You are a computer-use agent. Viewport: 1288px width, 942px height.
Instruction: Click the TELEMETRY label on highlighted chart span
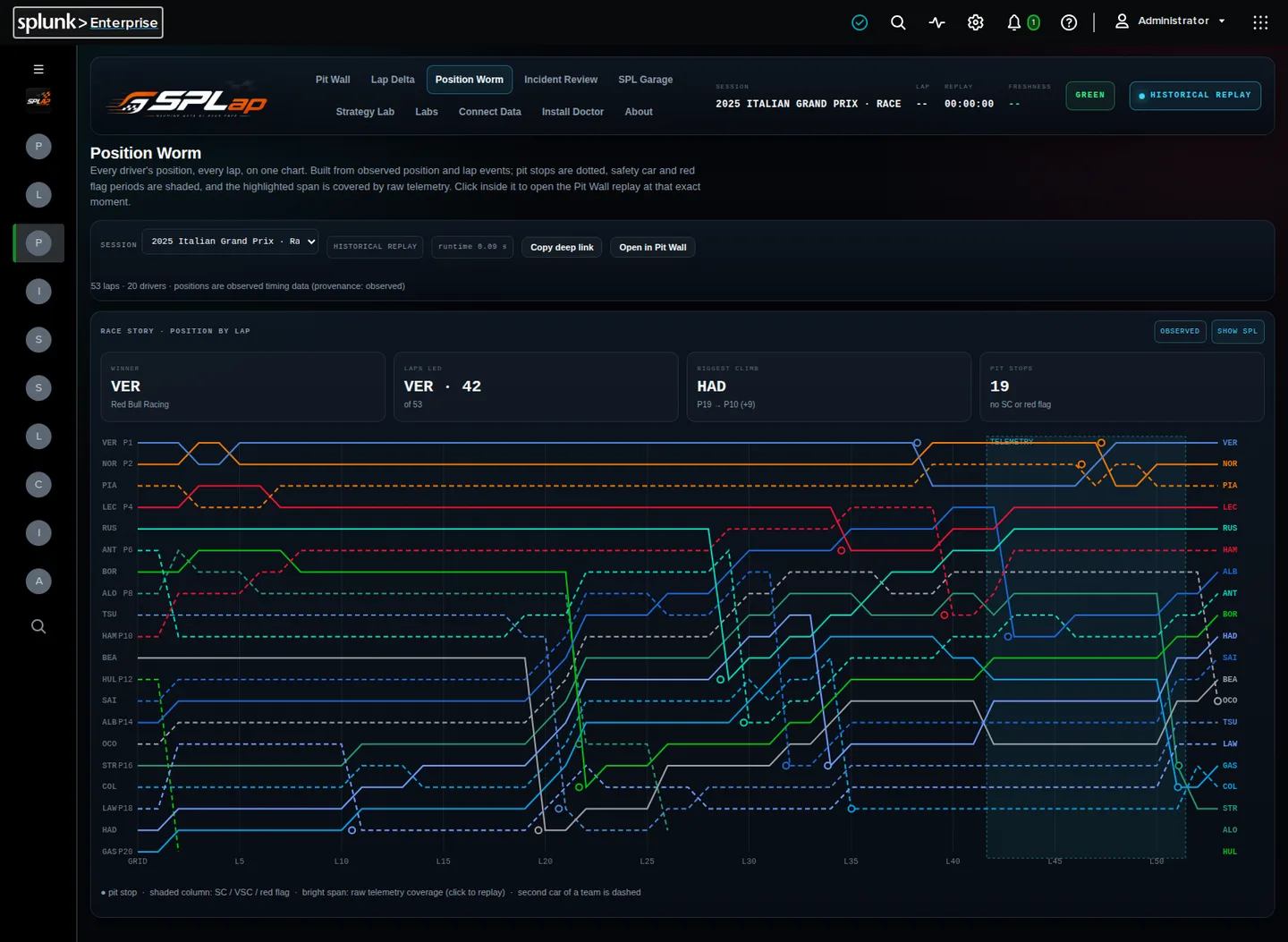tap(1012, 441)
